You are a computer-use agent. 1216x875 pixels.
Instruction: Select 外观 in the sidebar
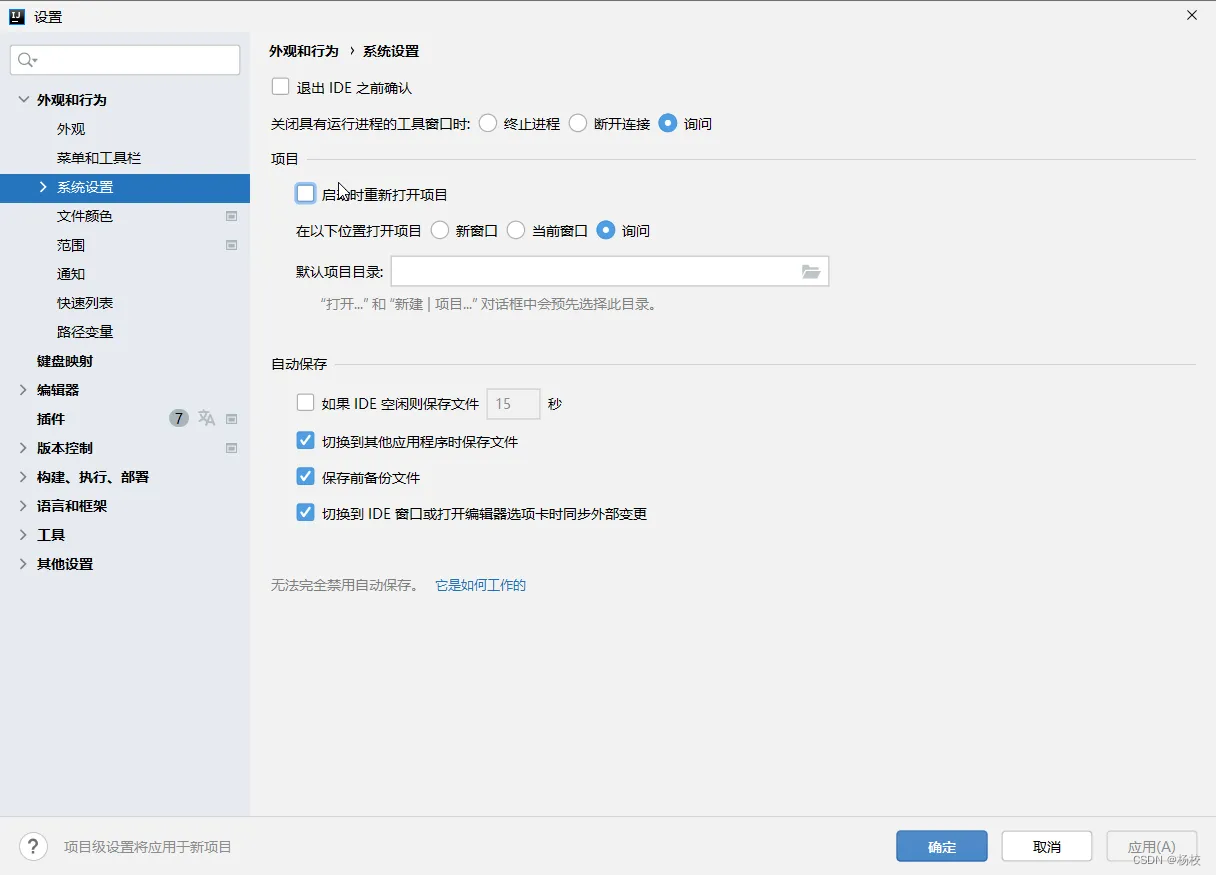70,128
